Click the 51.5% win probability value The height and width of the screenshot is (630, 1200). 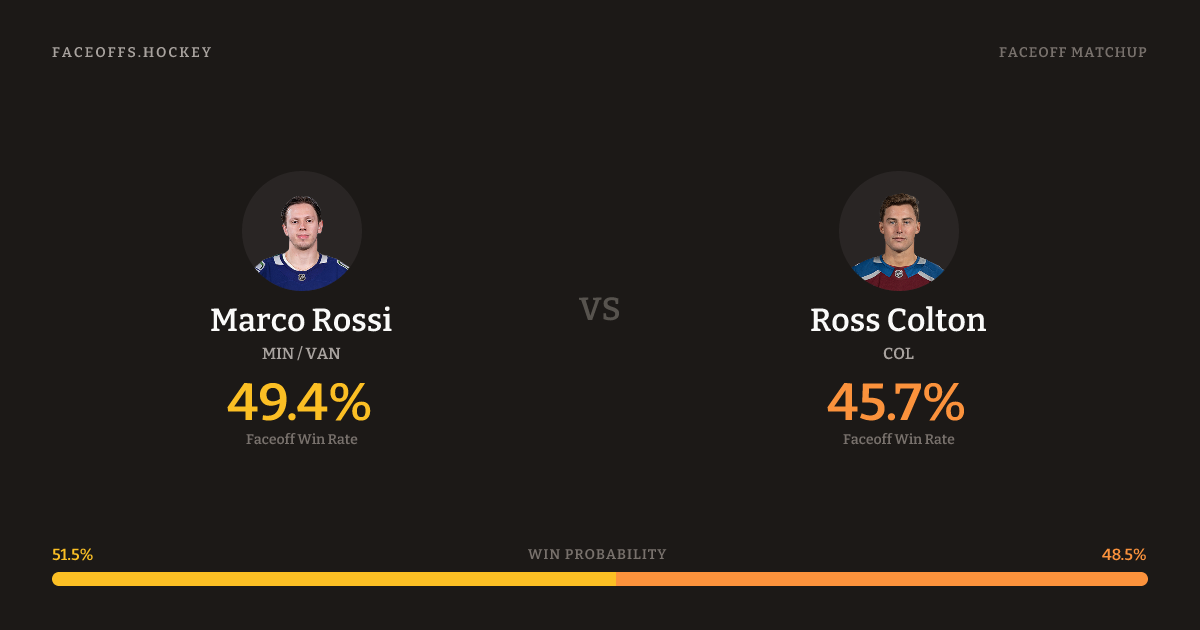click(x=73, y=554)
